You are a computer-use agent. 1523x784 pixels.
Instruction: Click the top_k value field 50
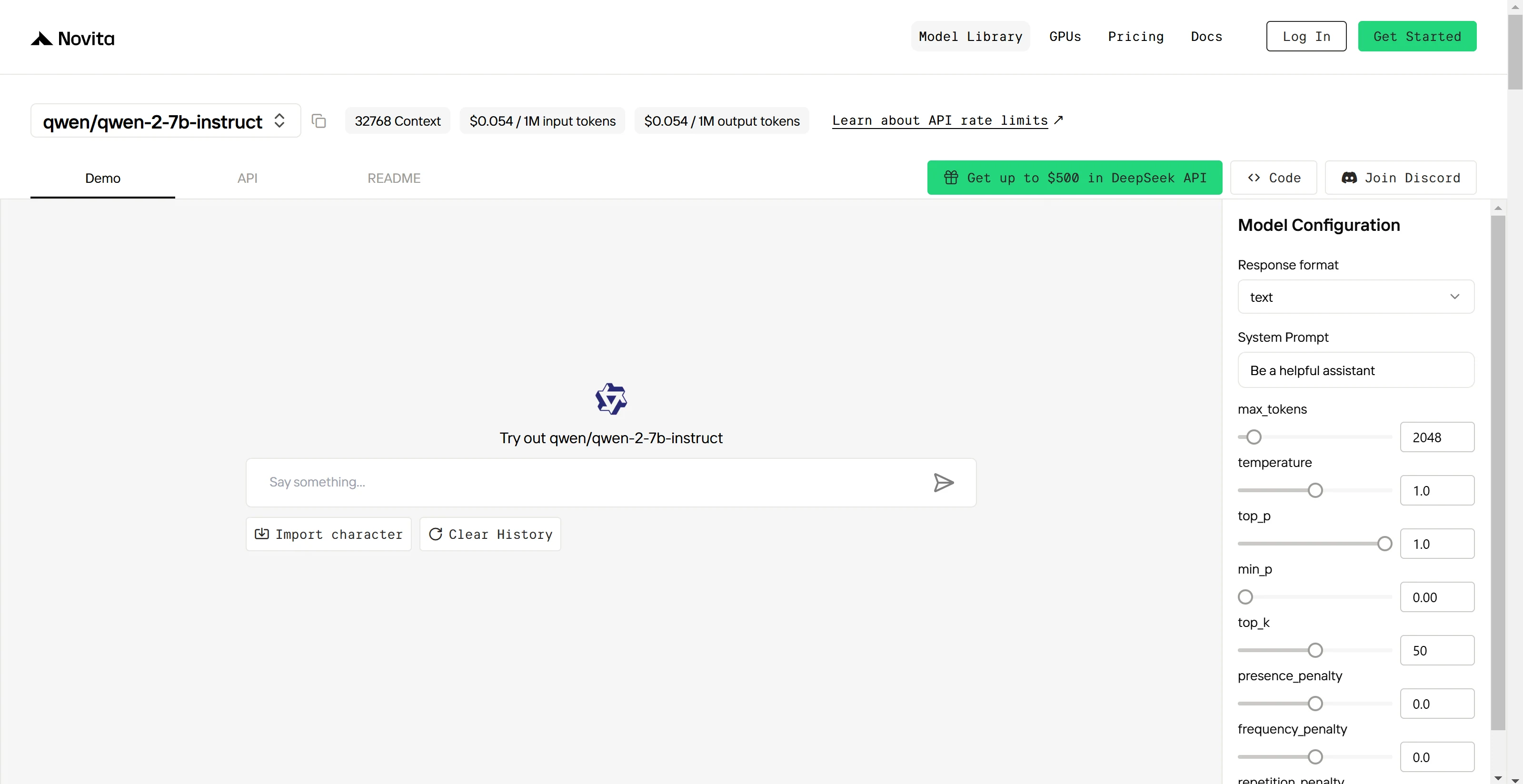(x=1437, y=650)
